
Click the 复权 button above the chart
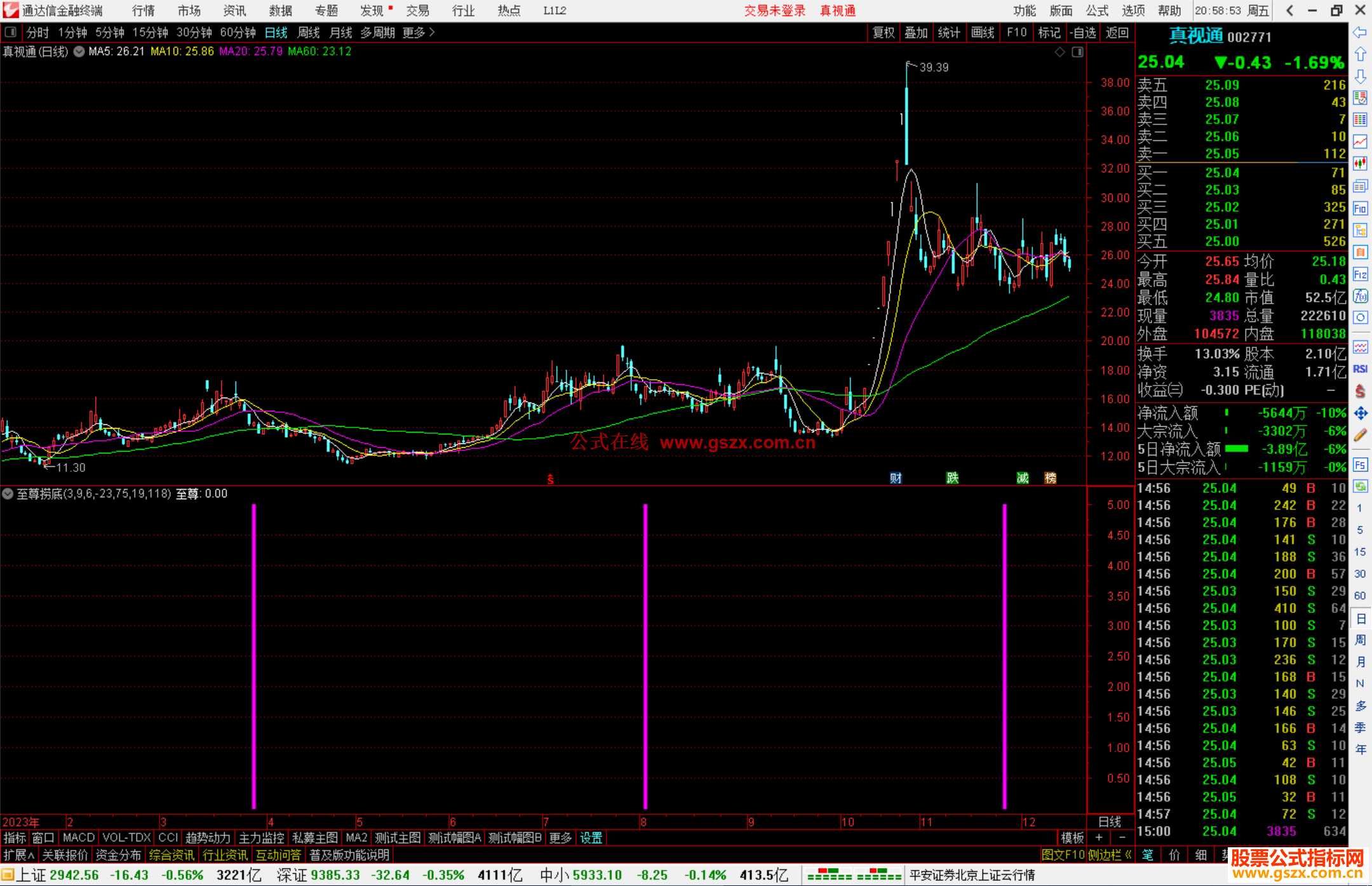(883, 32)
